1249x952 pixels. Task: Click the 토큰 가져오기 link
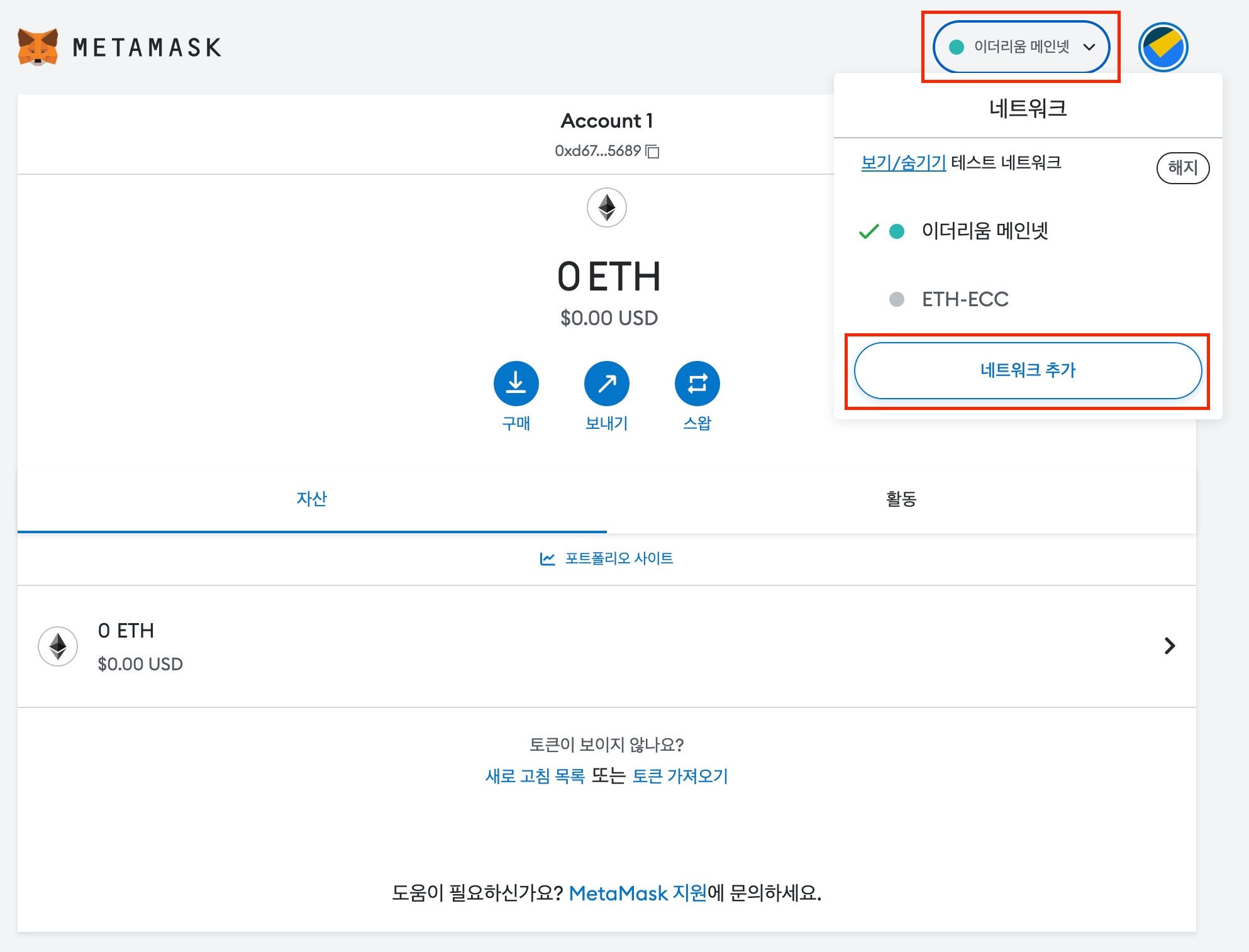point(680,777)
